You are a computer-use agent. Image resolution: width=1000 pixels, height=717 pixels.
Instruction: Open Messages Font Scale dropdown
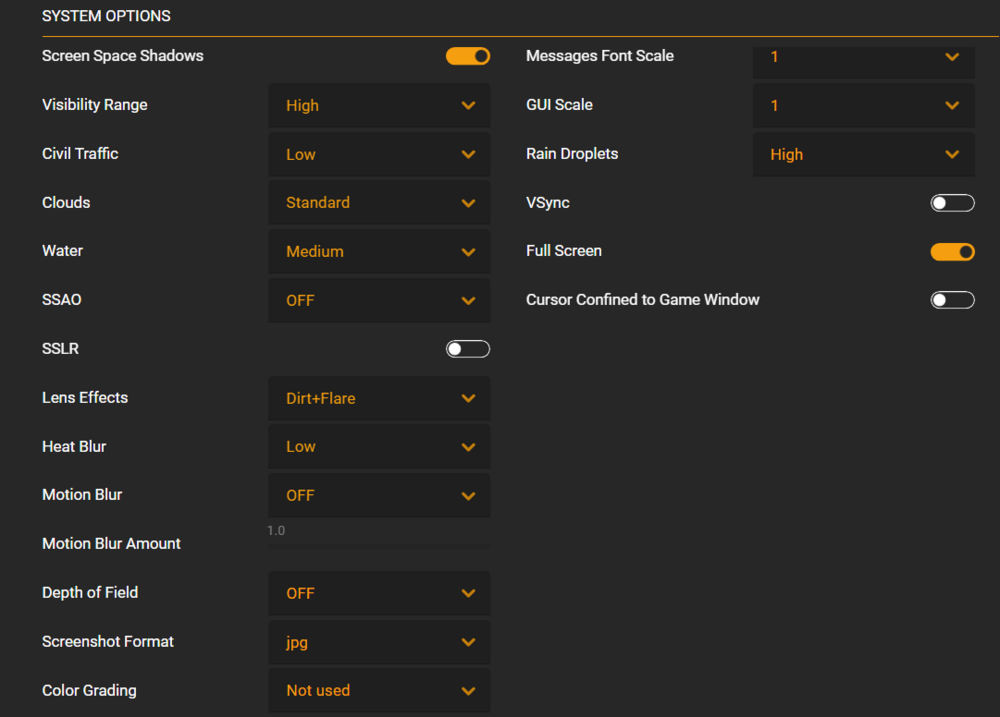click(863, 58)
